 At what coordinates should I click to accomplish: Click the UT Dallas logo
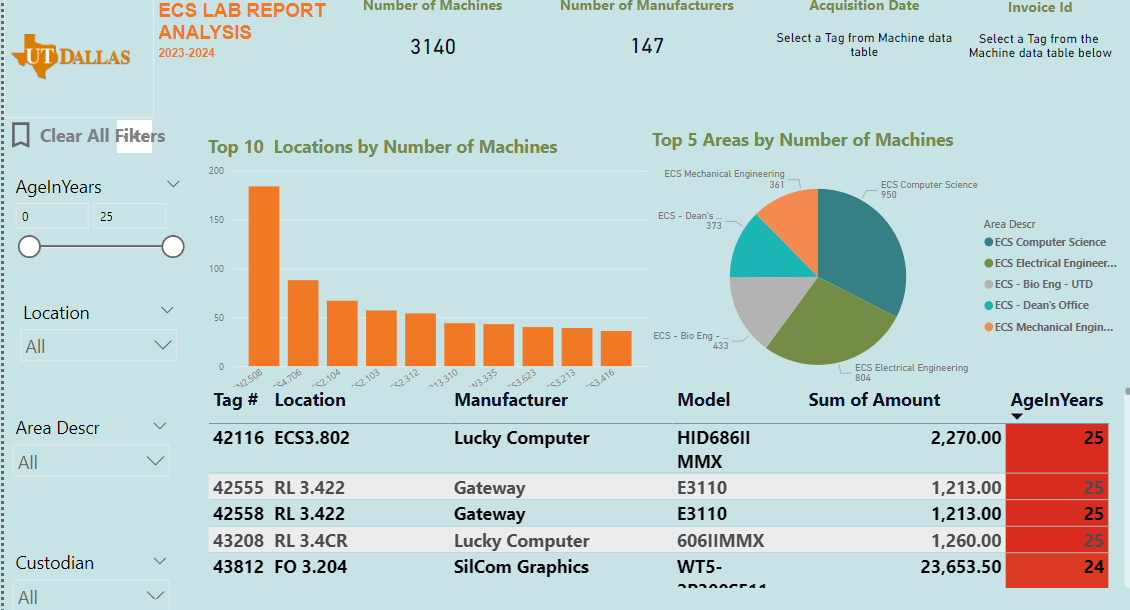pos(71,56)
